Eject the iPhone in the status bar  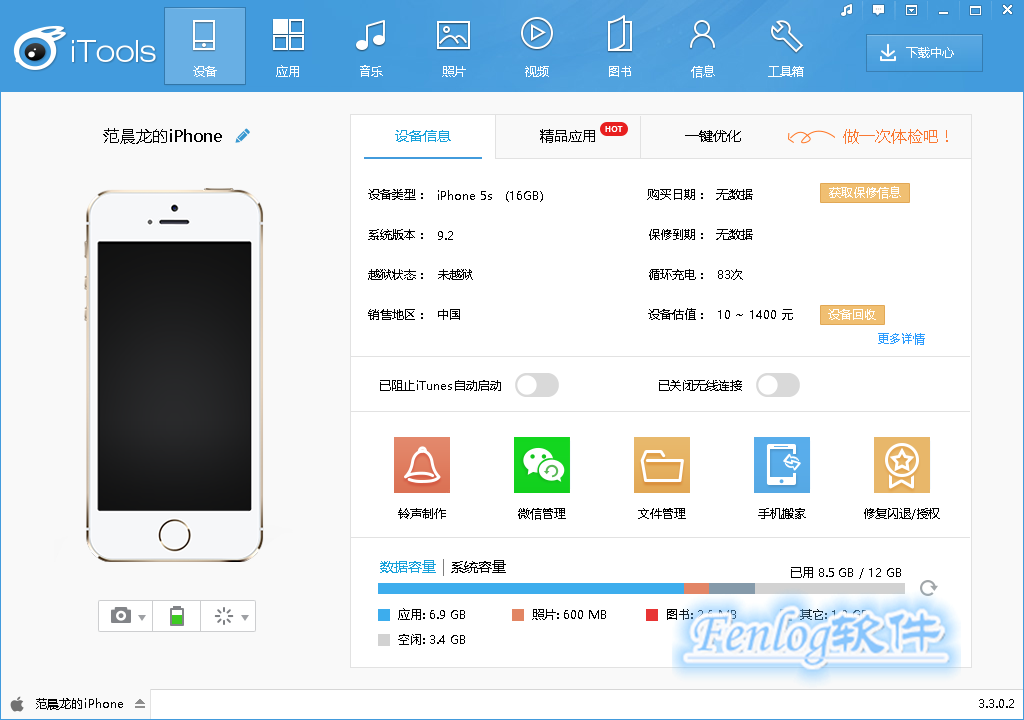(140, 704)
